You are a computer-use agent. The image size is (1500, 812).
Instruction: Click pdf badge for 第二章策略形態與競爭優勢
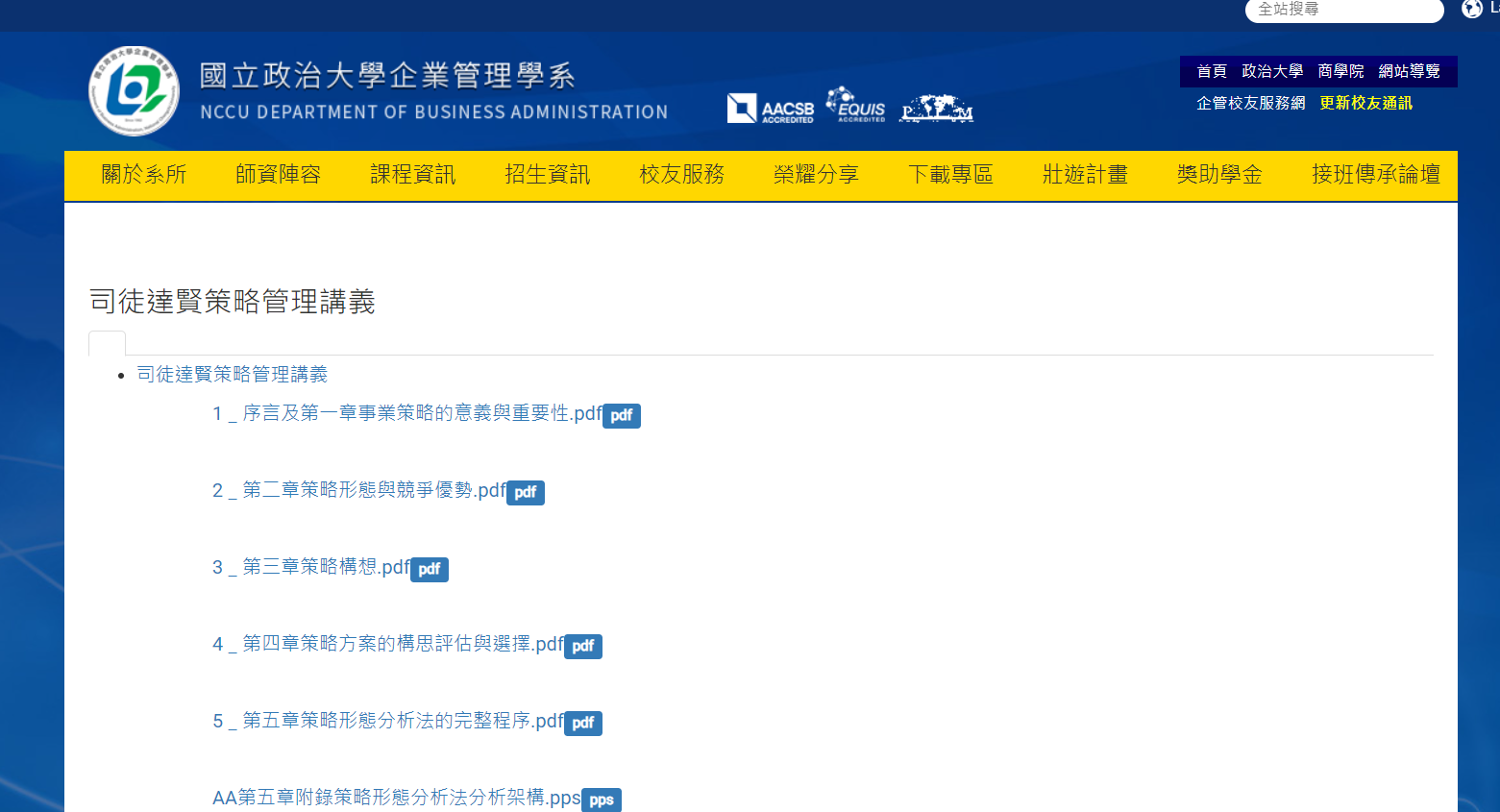[526, 492]
